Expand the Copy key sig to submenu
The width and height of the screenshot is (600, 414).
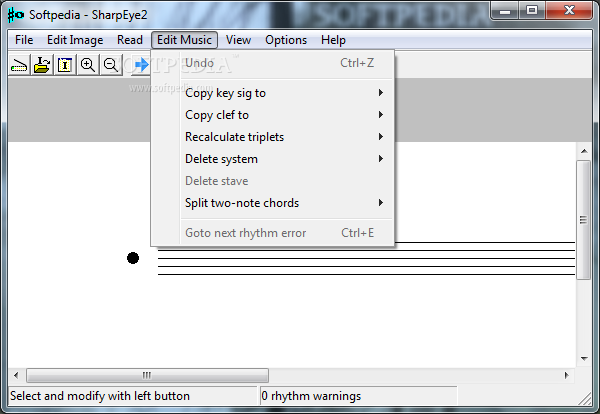(272, 93)
